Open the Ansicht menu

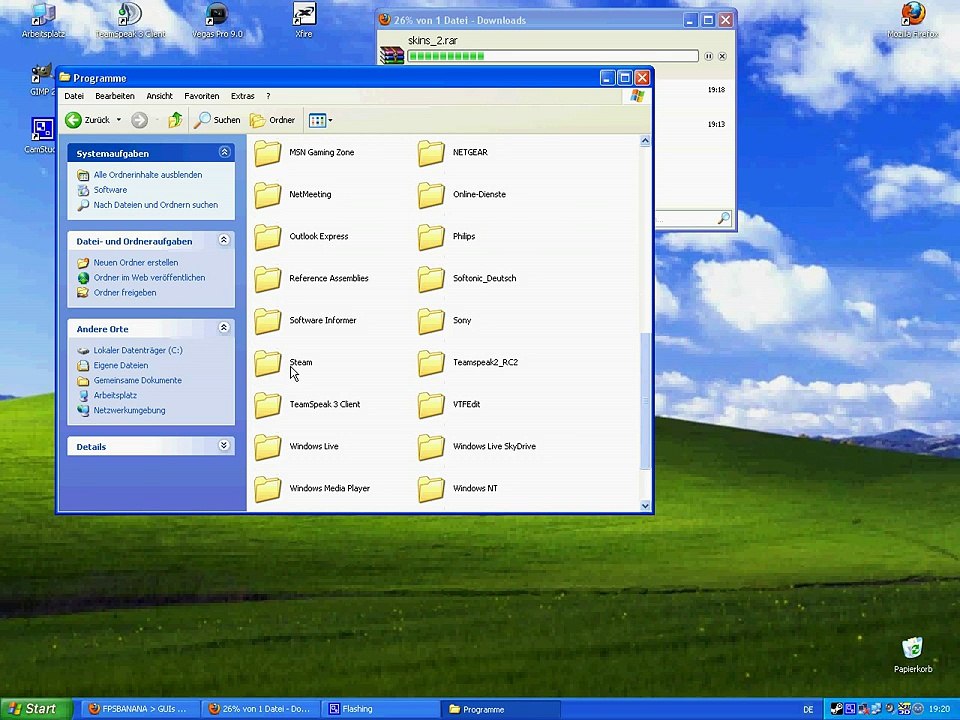(159, 96)
